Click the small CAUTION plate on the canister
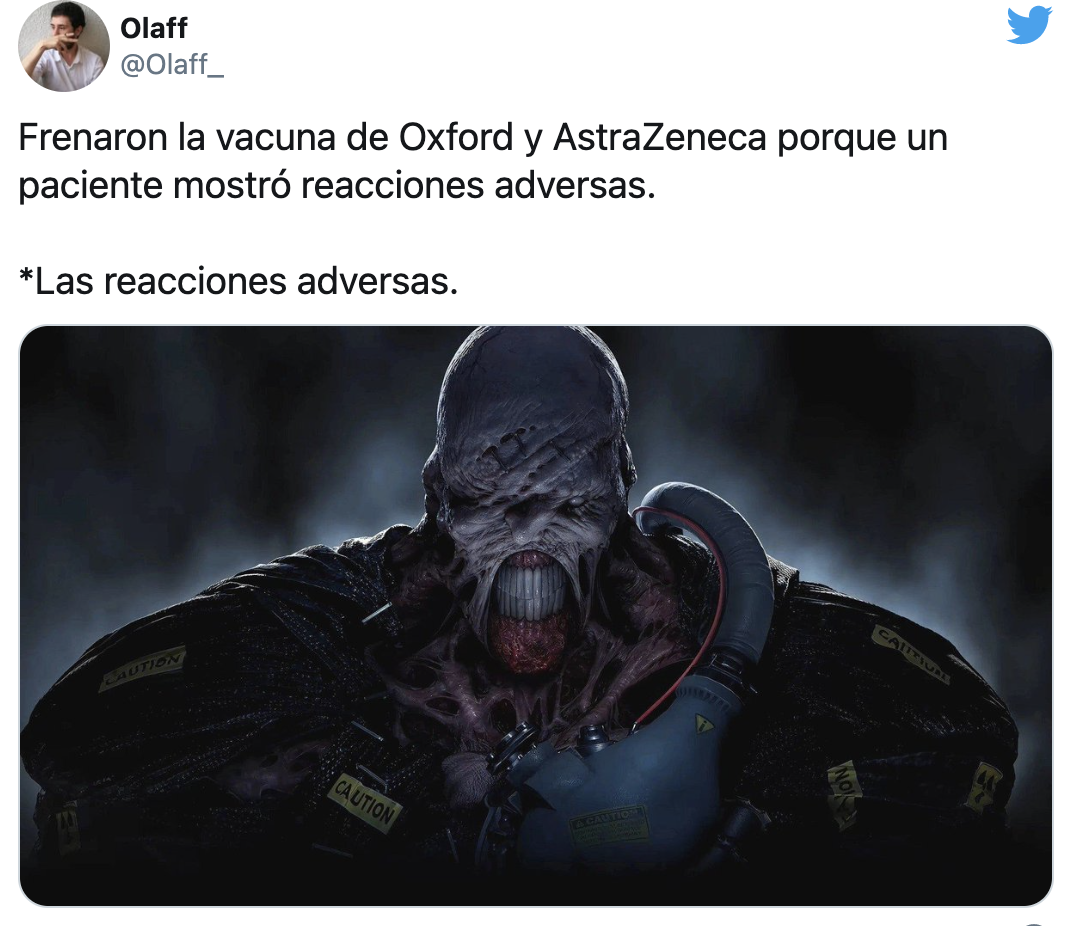The image size is (1068, 926). [608, 823]
